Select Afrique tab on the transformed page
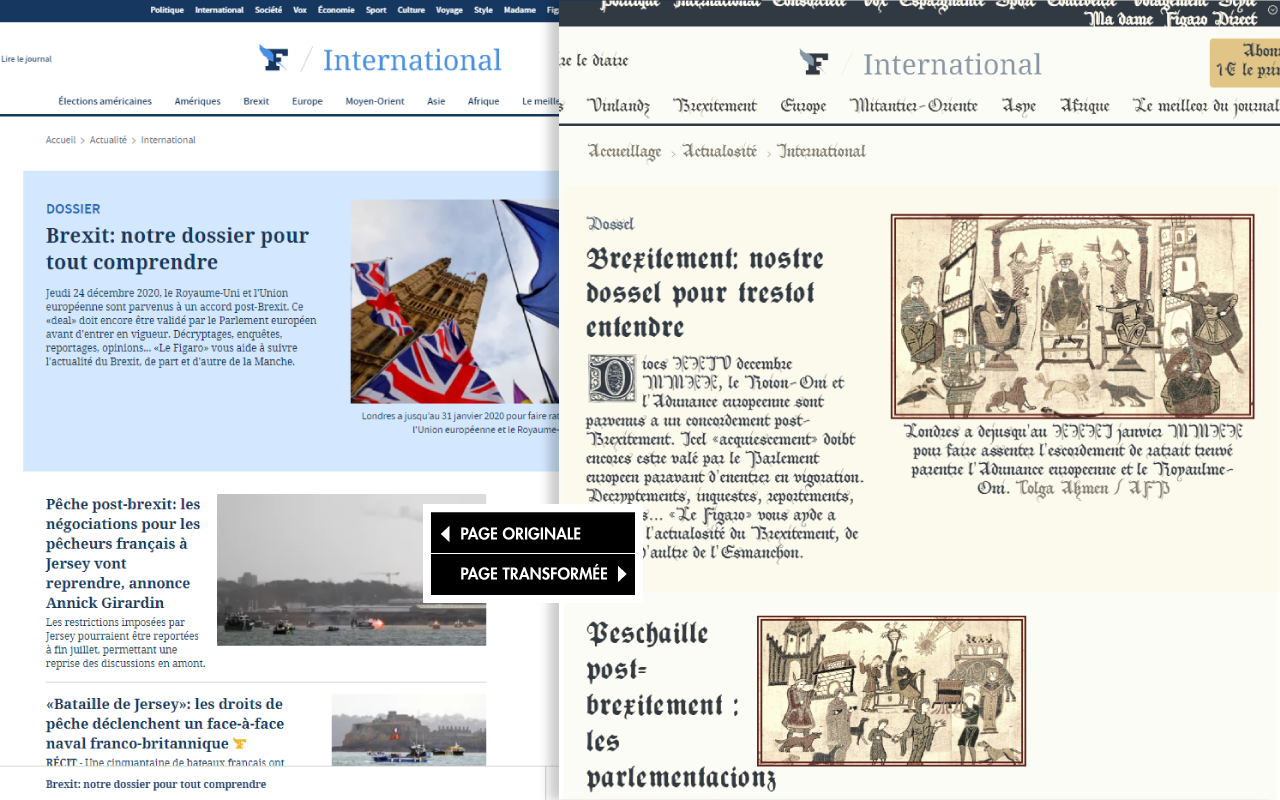The width and height of the screenshot is (1280, 800). click(x=1085, y=105)
